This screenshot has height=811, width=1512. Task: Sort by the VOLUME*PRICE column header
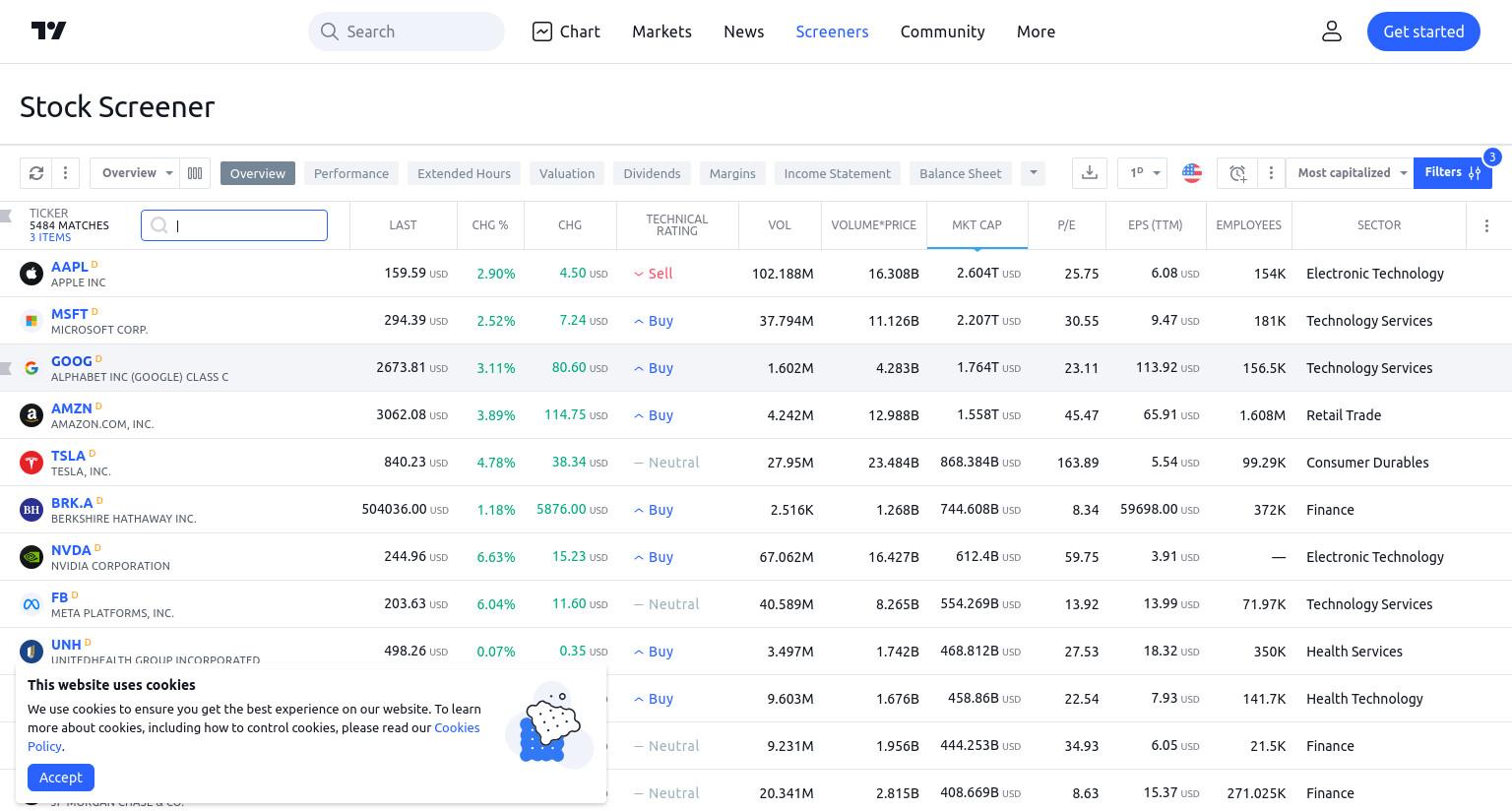[x=874, y=225]
